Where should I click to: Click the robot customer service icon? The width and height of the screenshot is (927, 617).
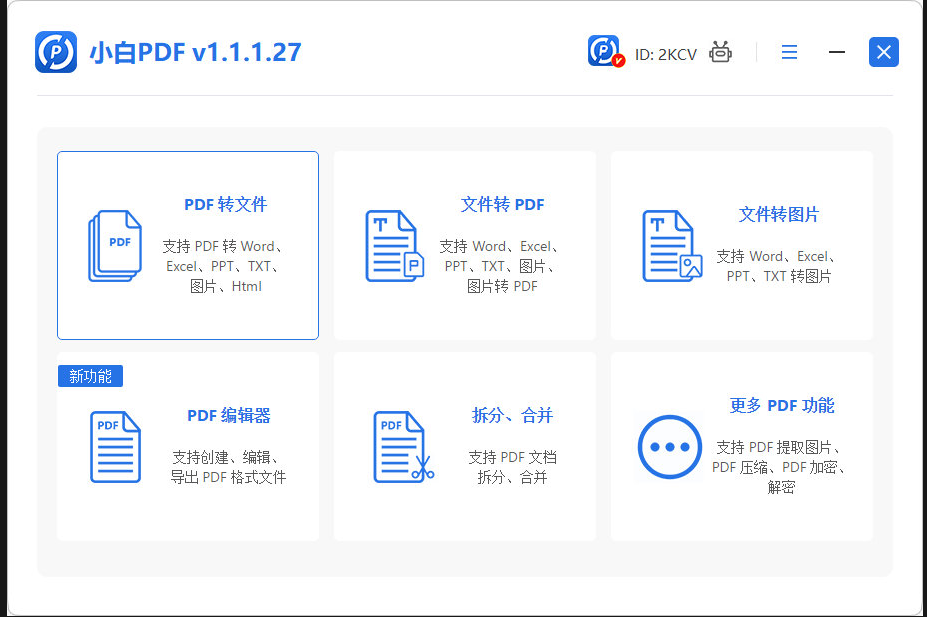[x=720, y=53]
